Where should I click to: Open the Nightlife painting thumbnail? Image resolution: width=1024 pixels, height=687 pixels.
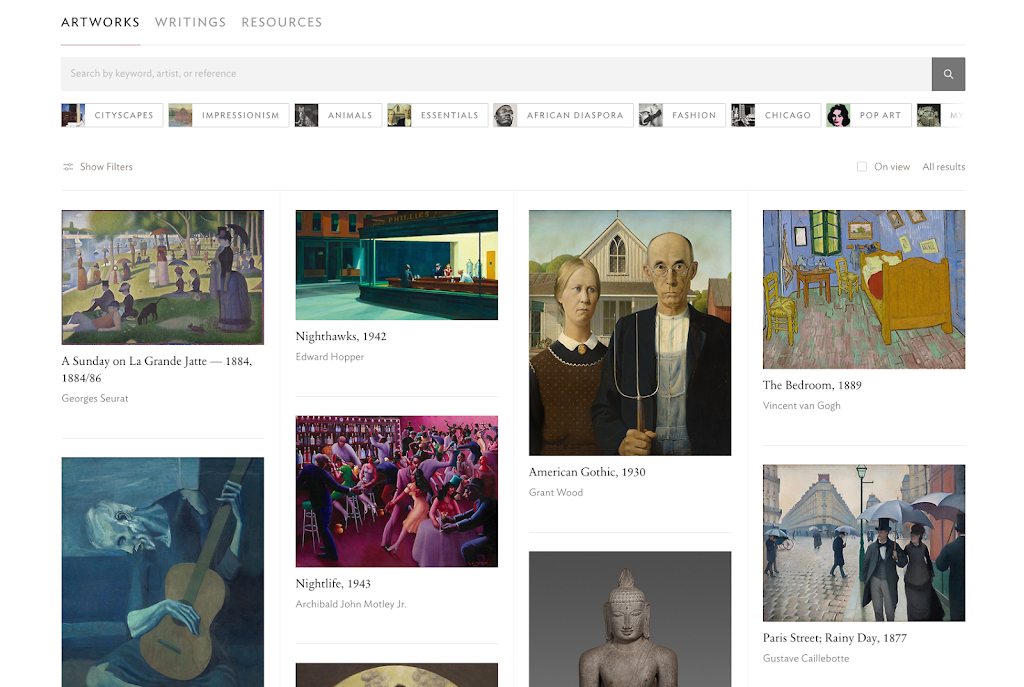pyautogui.click(x=396, y=491)
